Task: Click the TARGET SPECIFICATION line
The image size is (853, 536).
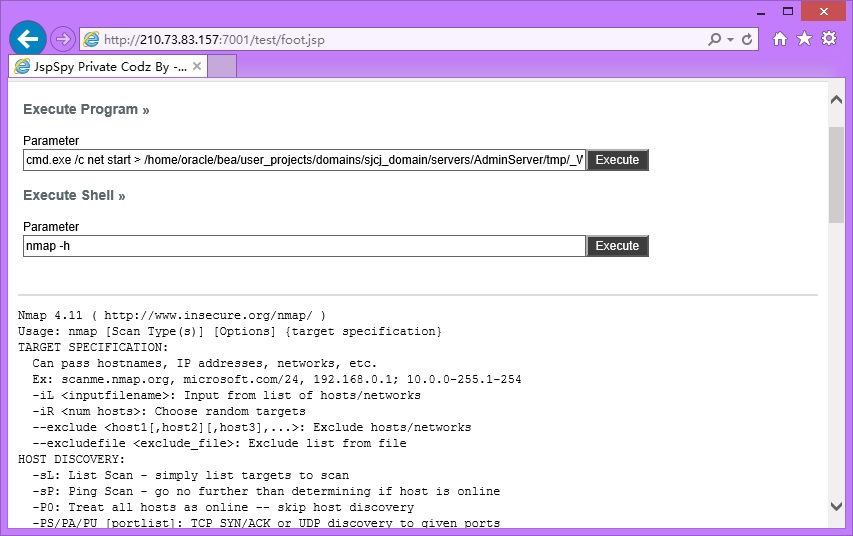Action: click(x=93, y=347)
